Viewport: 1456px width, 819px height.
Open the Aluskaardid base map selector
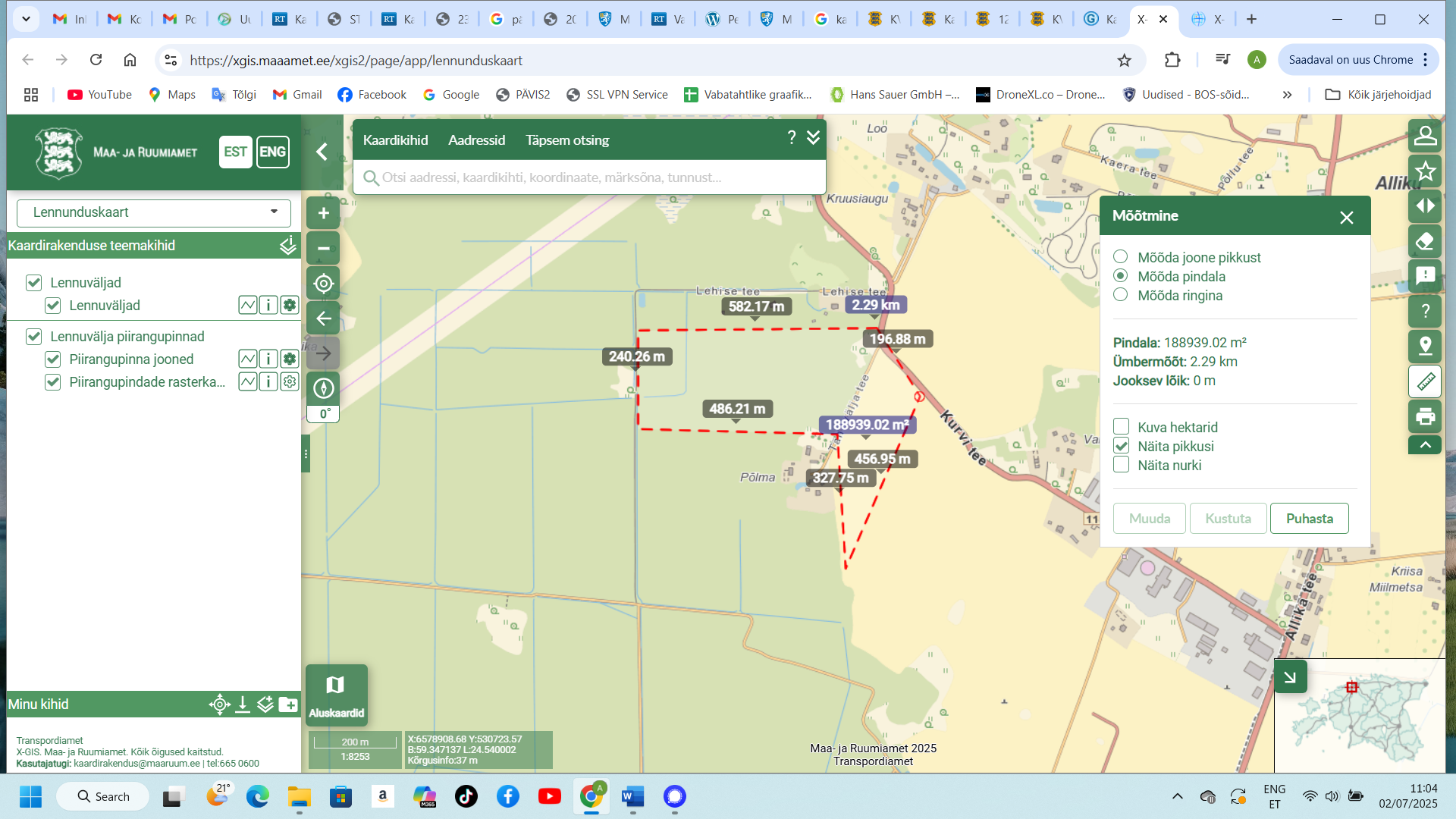point(336,695)
